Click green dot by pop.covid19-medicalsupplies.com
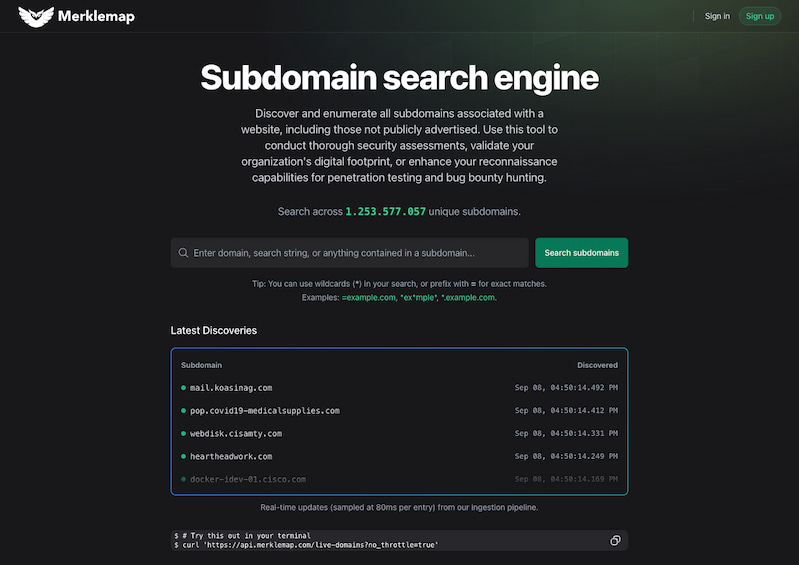Screen dimensions: 799x565 tap(183, 411)
